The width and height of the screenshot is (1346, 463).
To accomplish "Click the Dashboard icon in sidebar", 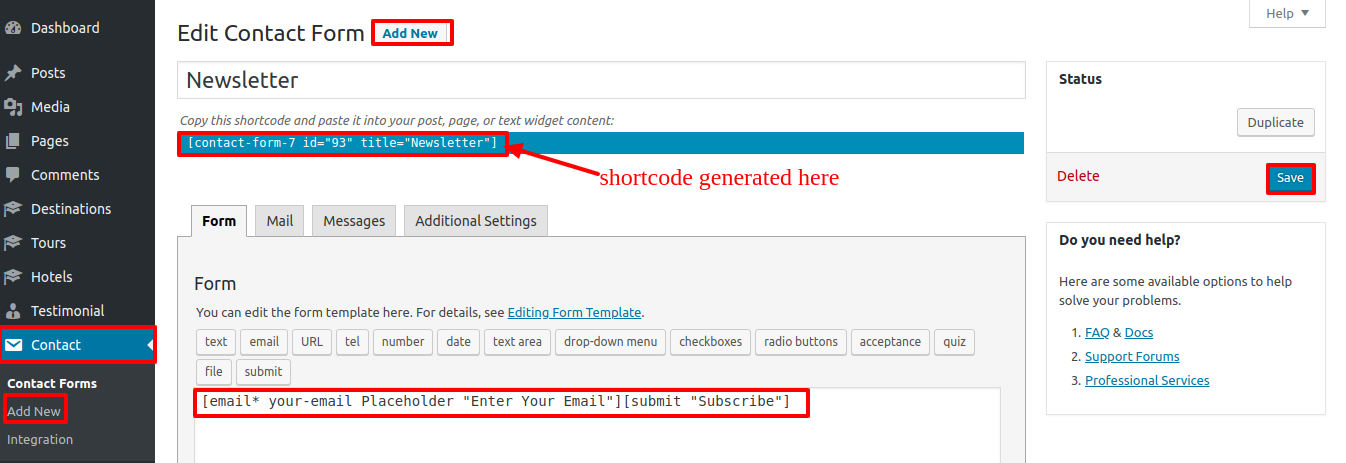I will tap(13, 28).
